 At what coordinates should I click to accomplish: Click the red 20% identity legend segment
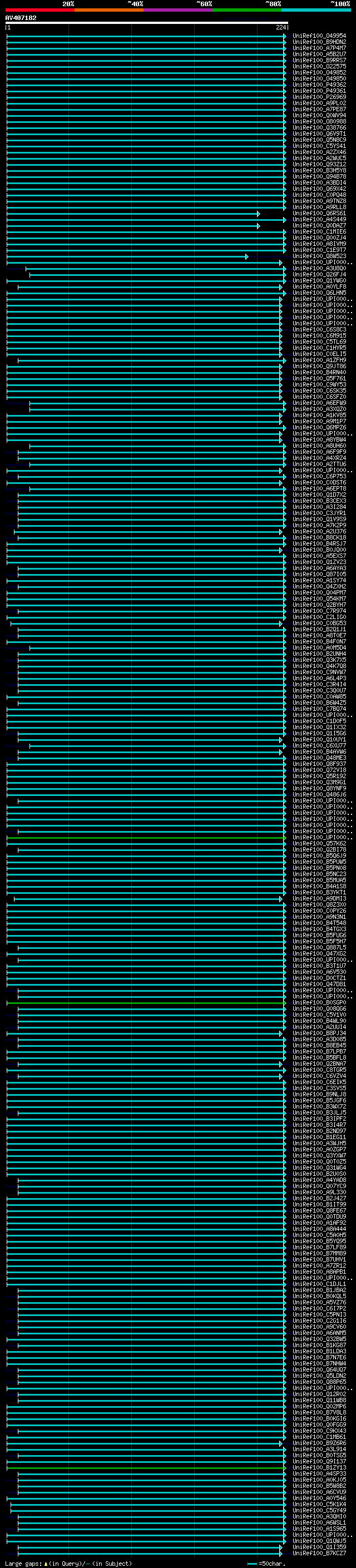click(x=39, y=10)
